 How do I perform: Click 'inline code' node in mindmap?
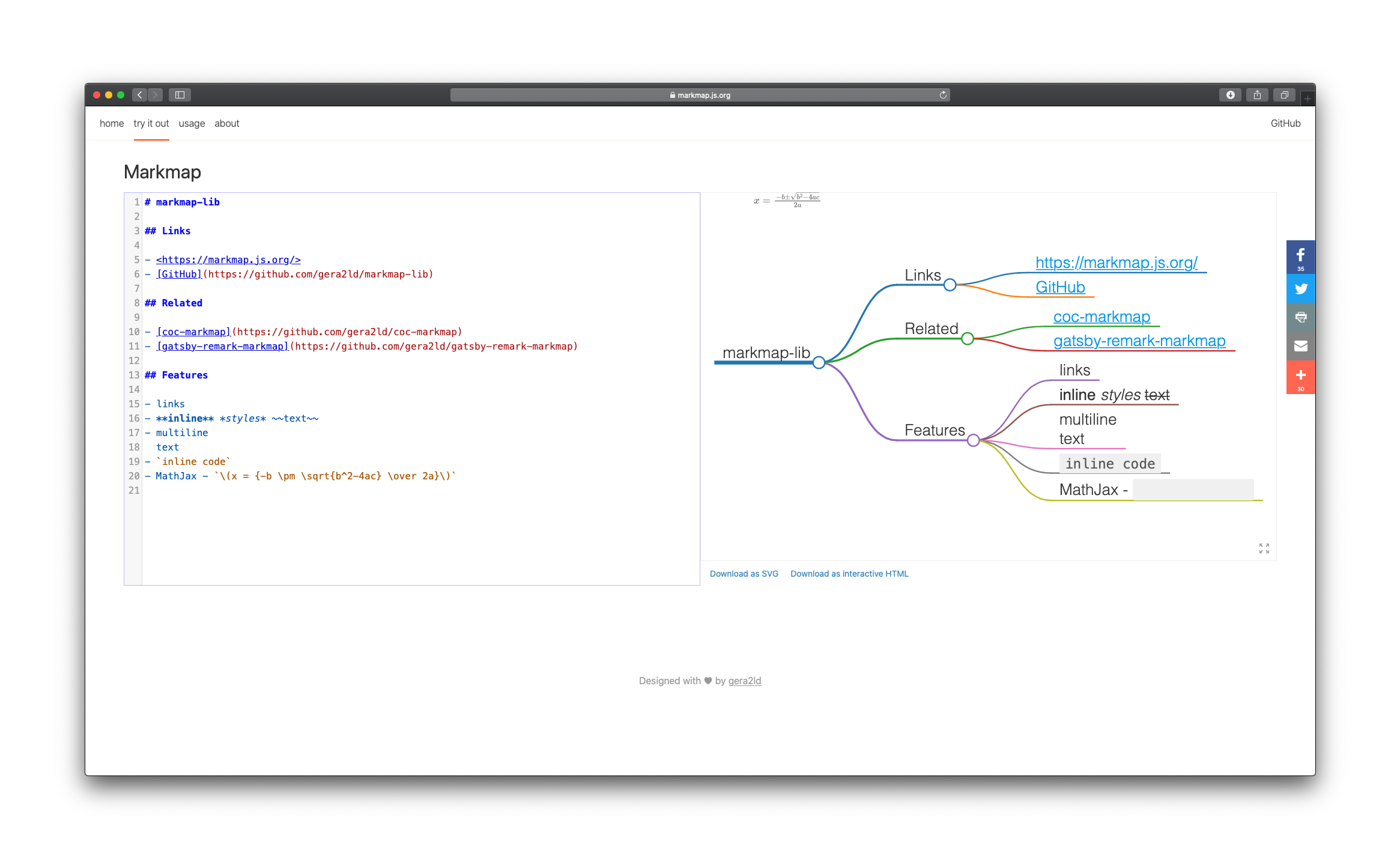pos(1110,464)
